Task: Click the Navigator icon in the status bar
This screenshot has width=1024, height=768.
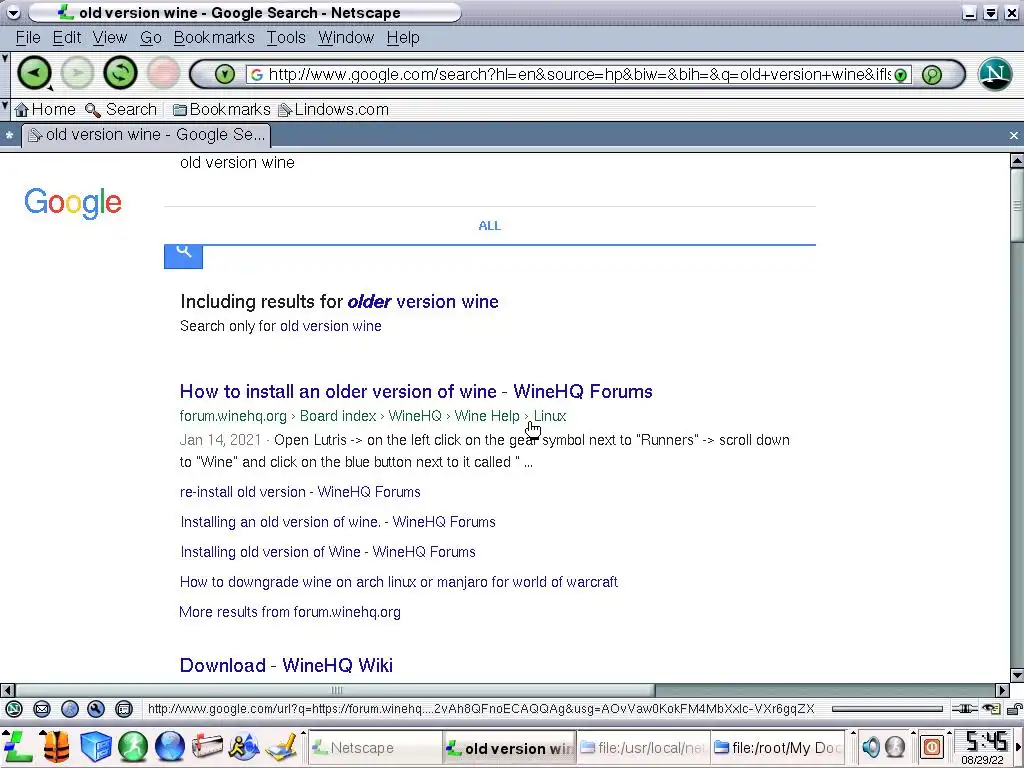Action: [x=14, y=709]
